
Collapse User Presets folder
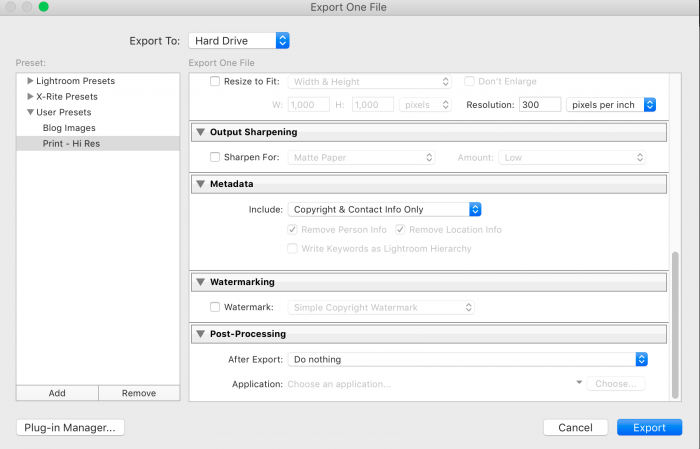[30, 112]
